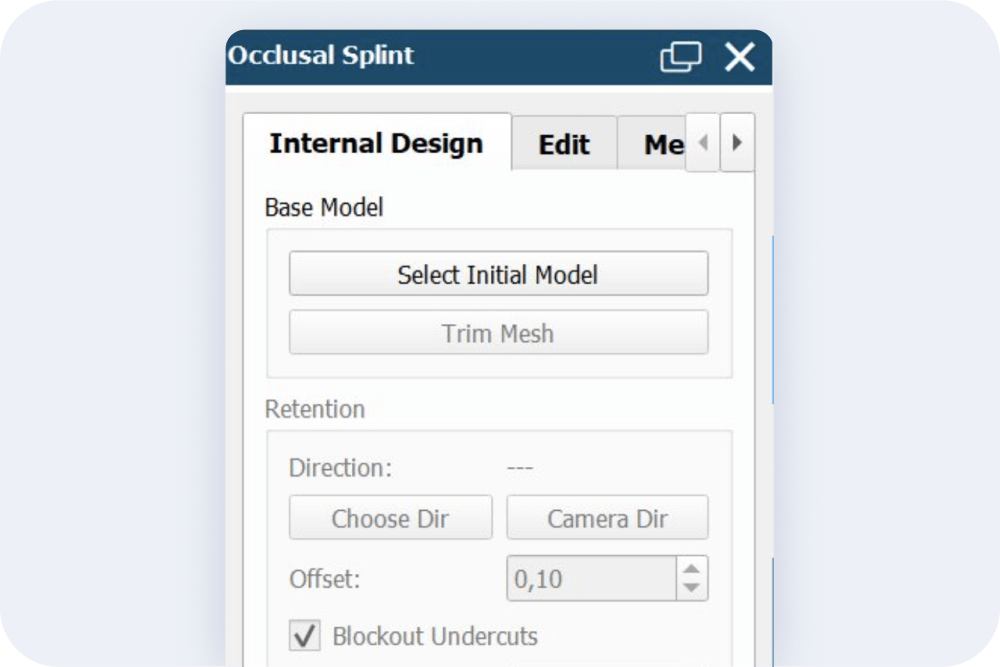The width and height of the screenshot is (1000, 667).
Task: Toggle the Blockout Undercuts checkbox
Action: pos(305,635)
